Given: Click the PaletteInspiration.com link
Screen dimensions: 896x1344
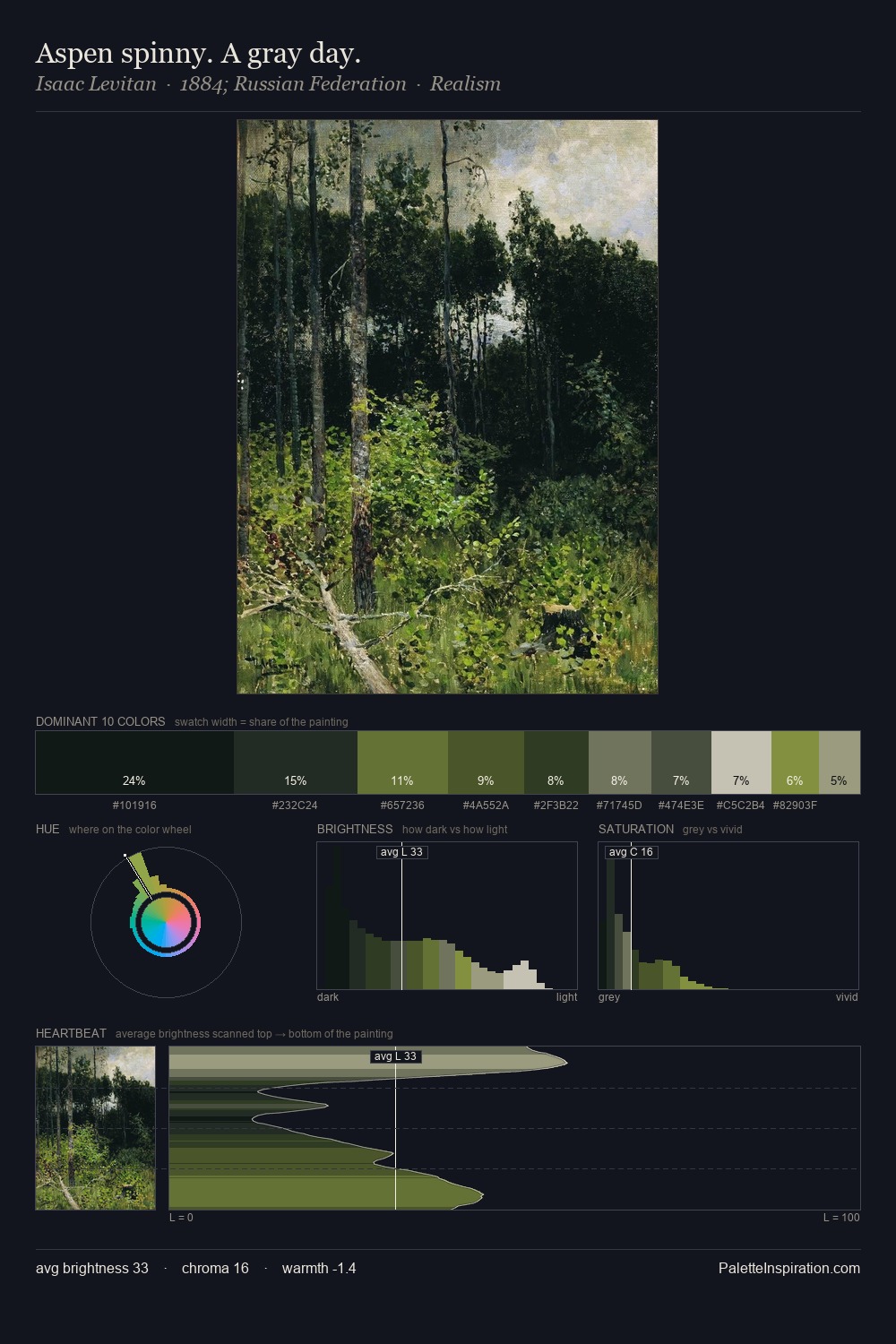Looking at the screenshot, I should 789,1268.
